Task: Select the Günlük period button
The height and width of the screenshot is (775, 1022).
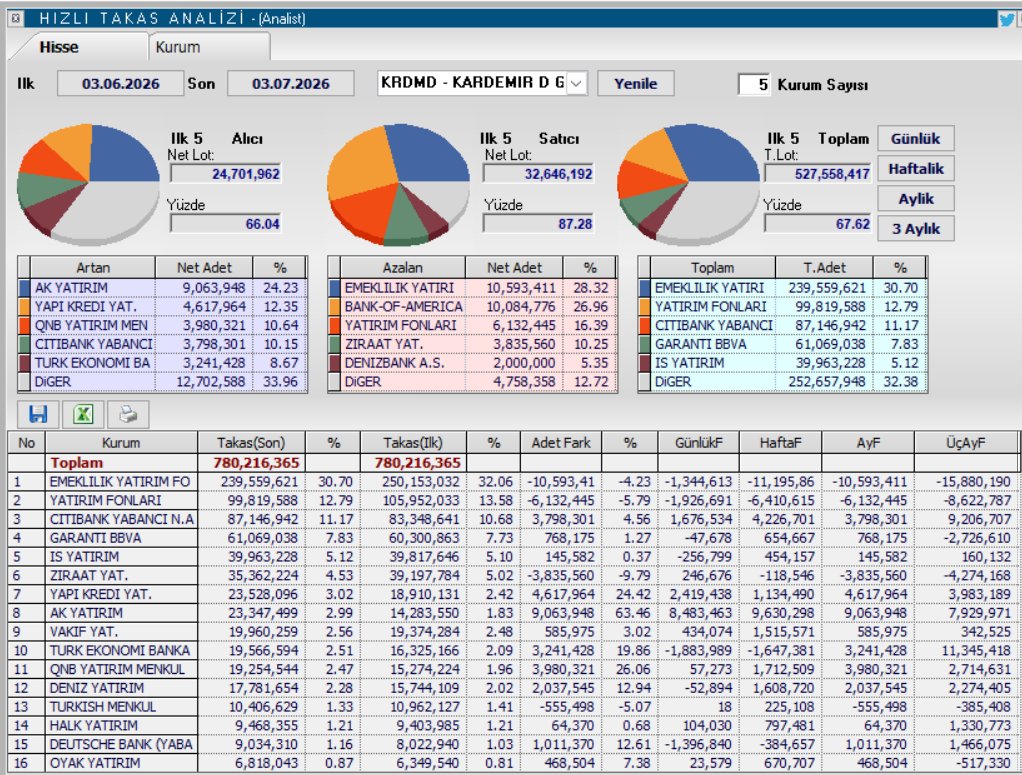Action: [916, 139]
